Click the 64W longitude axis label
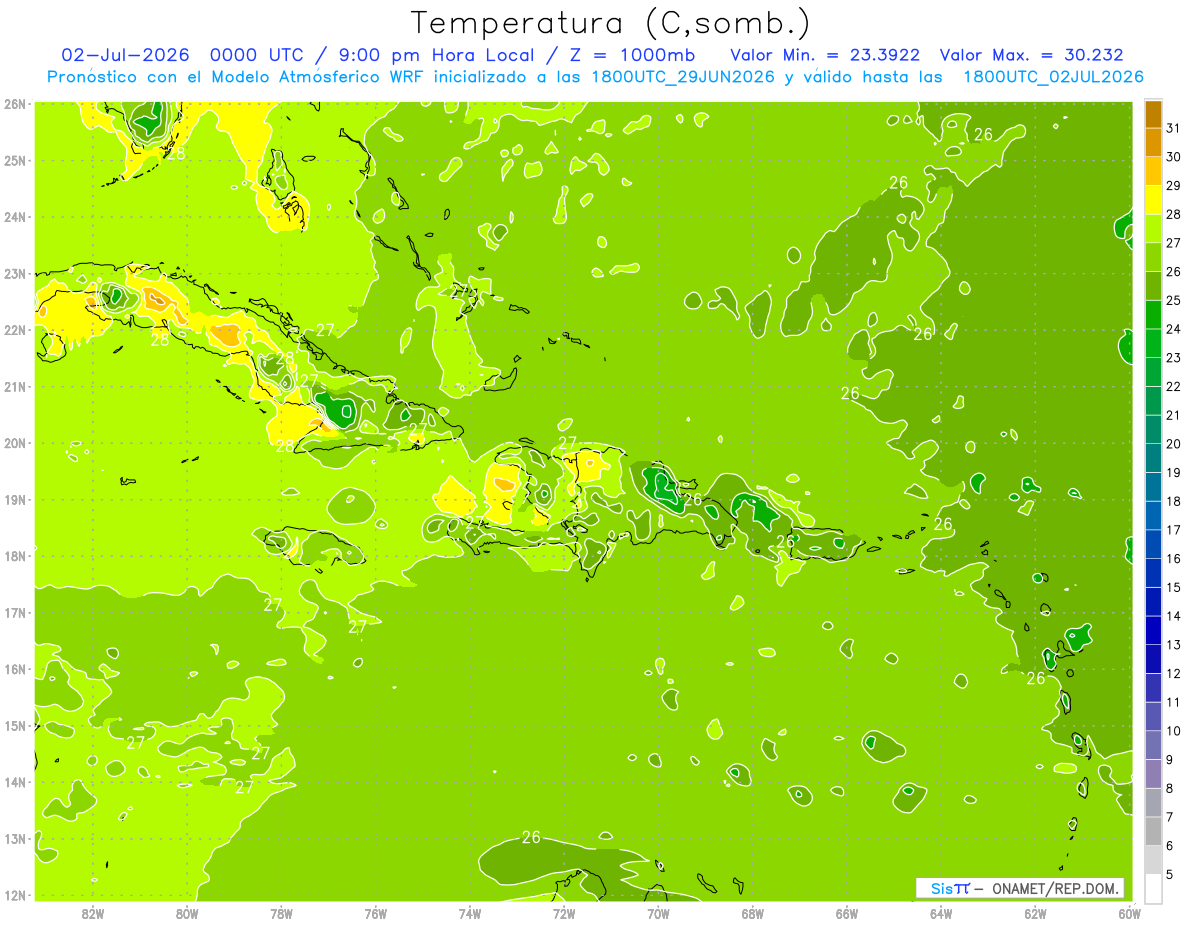The height and width of the screenshot is (927, 1200). coord(940,913)
